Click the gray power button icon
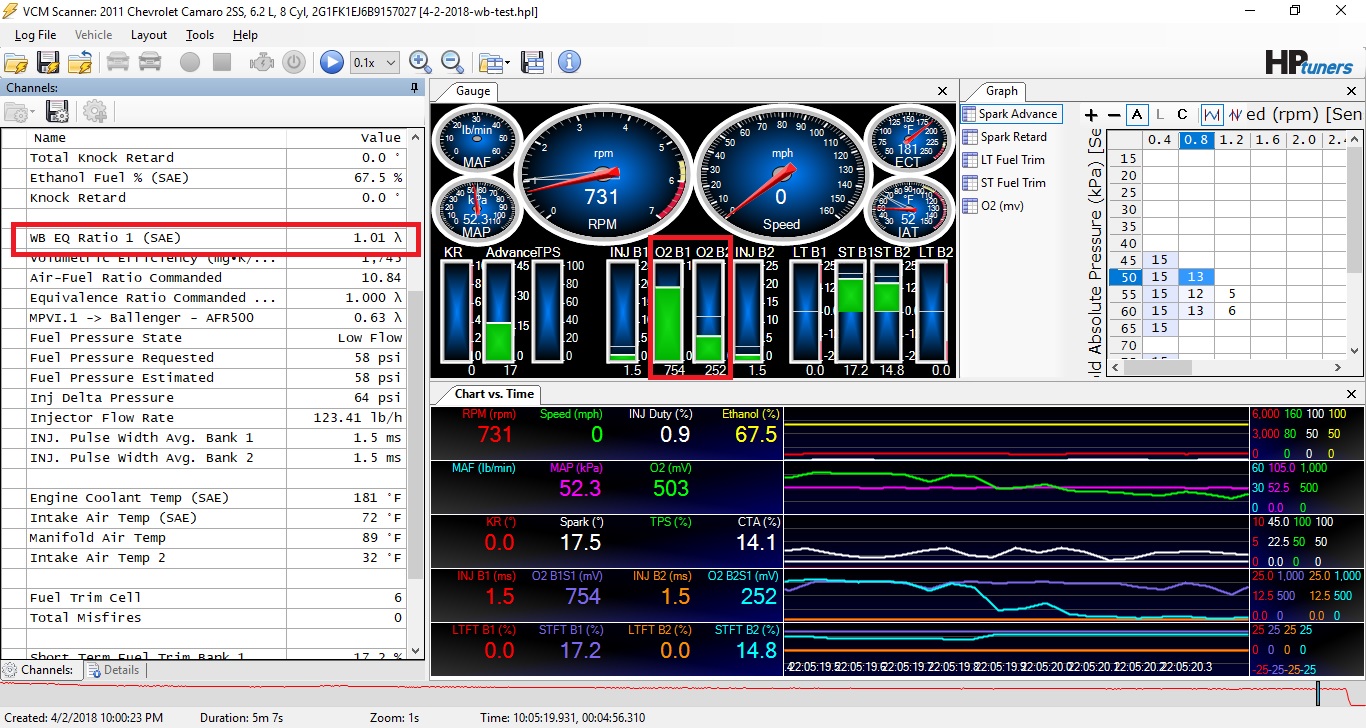 coord(293,62)
